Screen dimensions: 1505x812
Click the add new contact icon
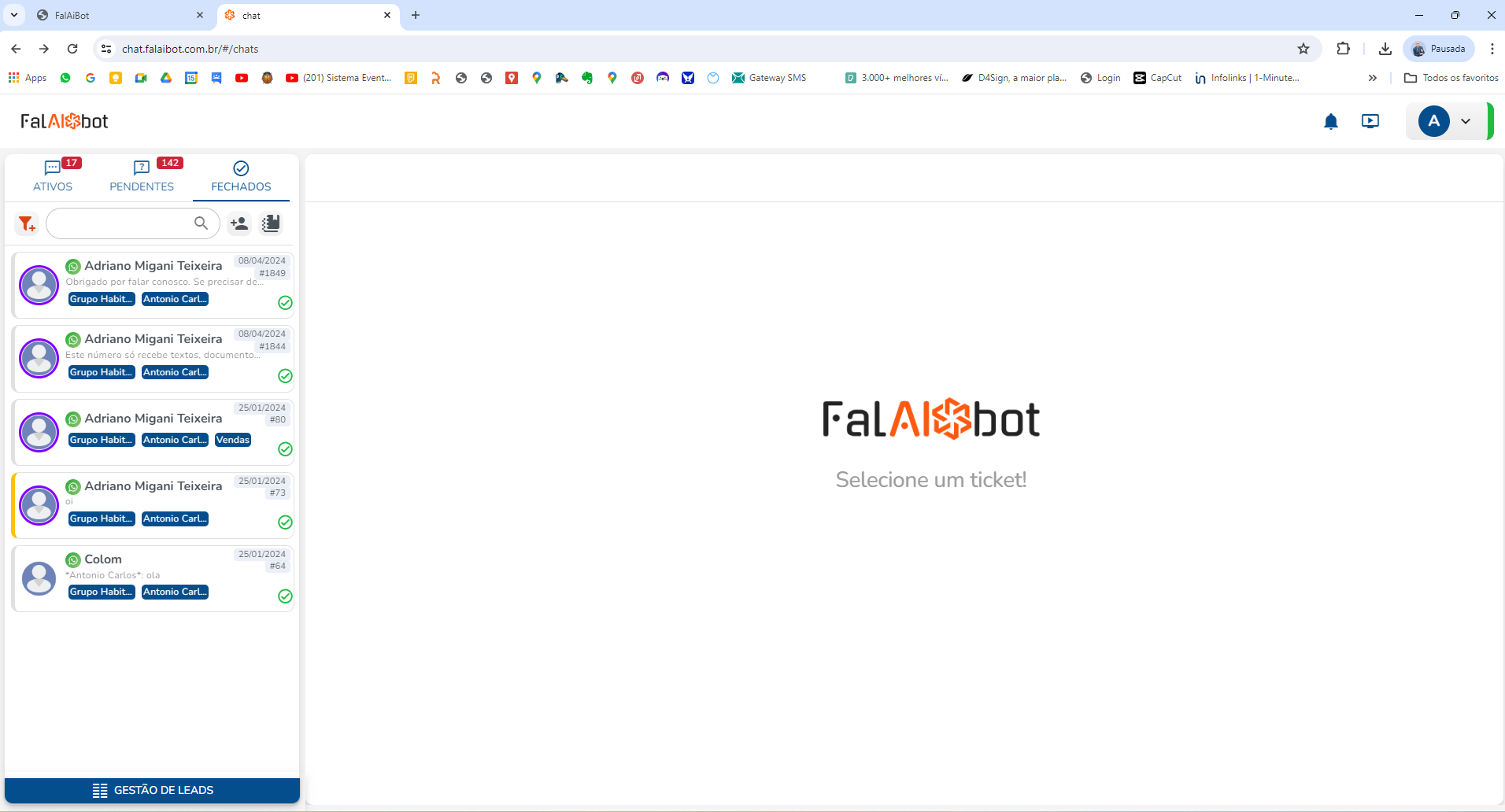pyautogui.click(x=239, y=223)
